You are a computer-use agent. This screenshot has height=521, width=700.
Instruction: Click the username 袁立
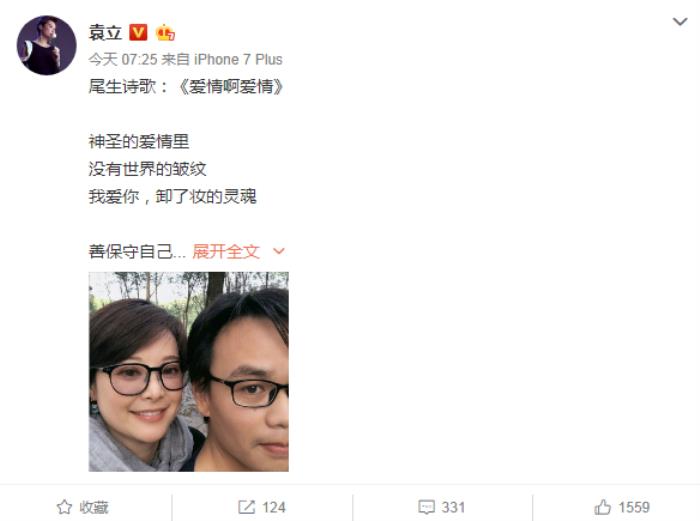tap(105, 33)
